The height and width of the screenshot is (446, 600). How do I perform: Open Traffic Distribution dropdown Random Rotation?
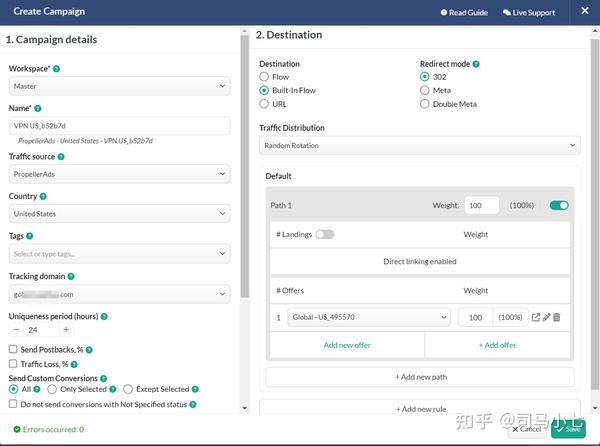click(x=420, y=145)
